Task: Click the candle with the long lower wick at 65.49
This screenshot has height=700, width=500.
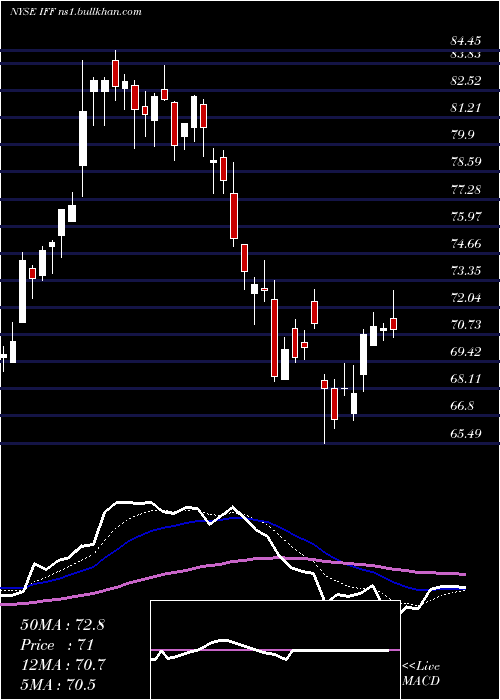Action: [325, 384]
